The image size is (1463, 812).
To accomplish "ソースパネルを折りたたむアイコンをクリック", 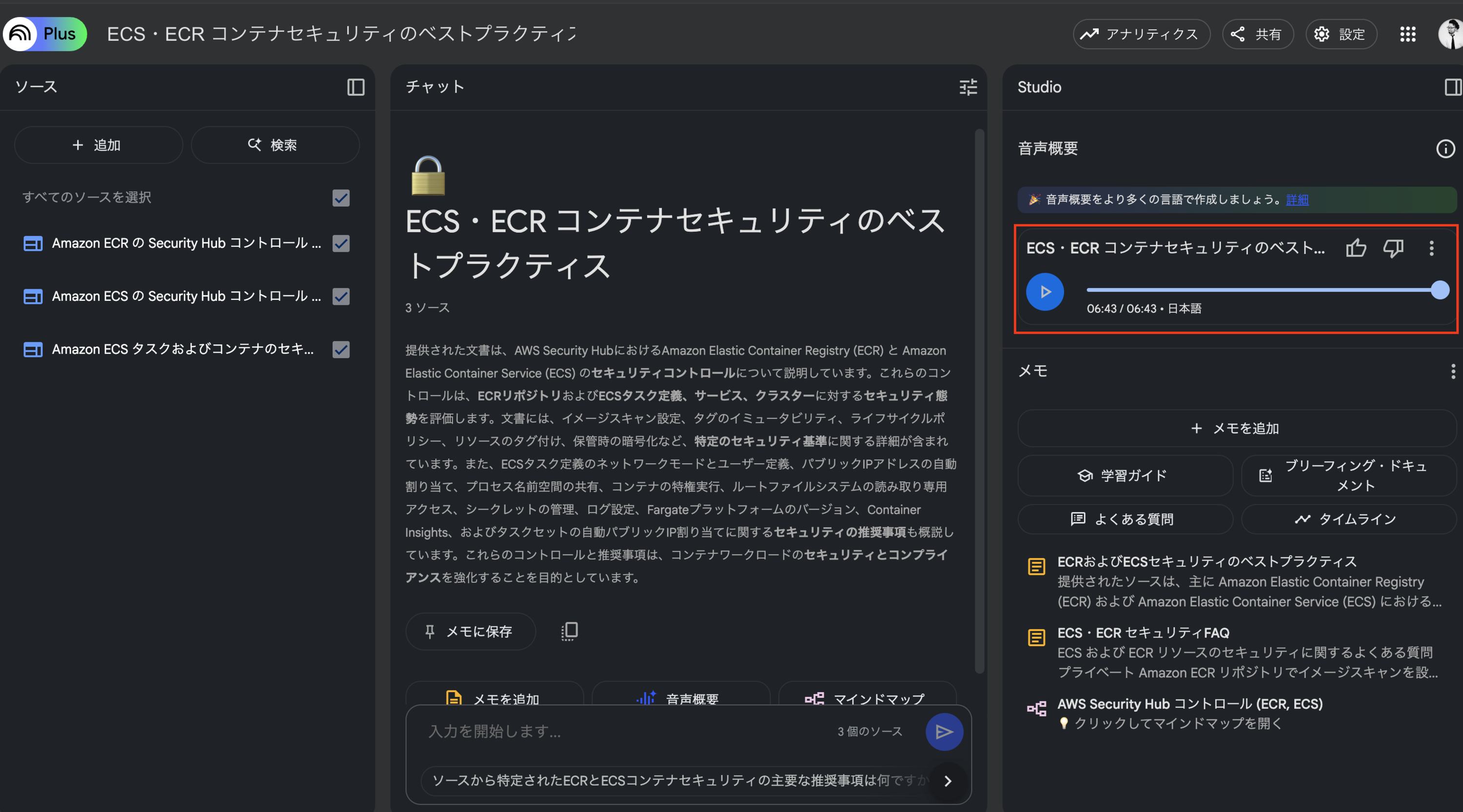I will coord(356,87).
